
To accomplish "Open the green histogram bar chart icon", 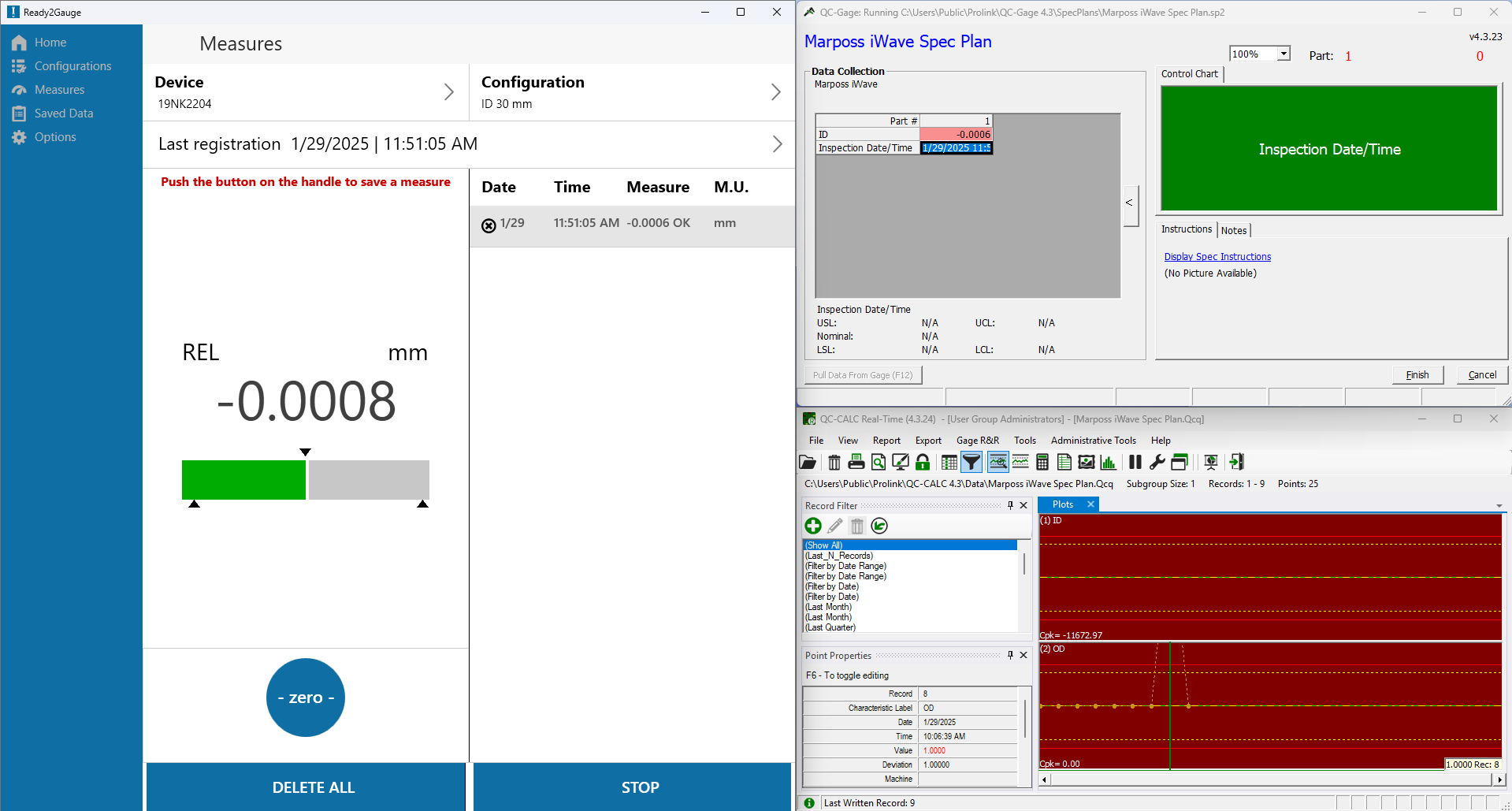I will coord(1109,463).
